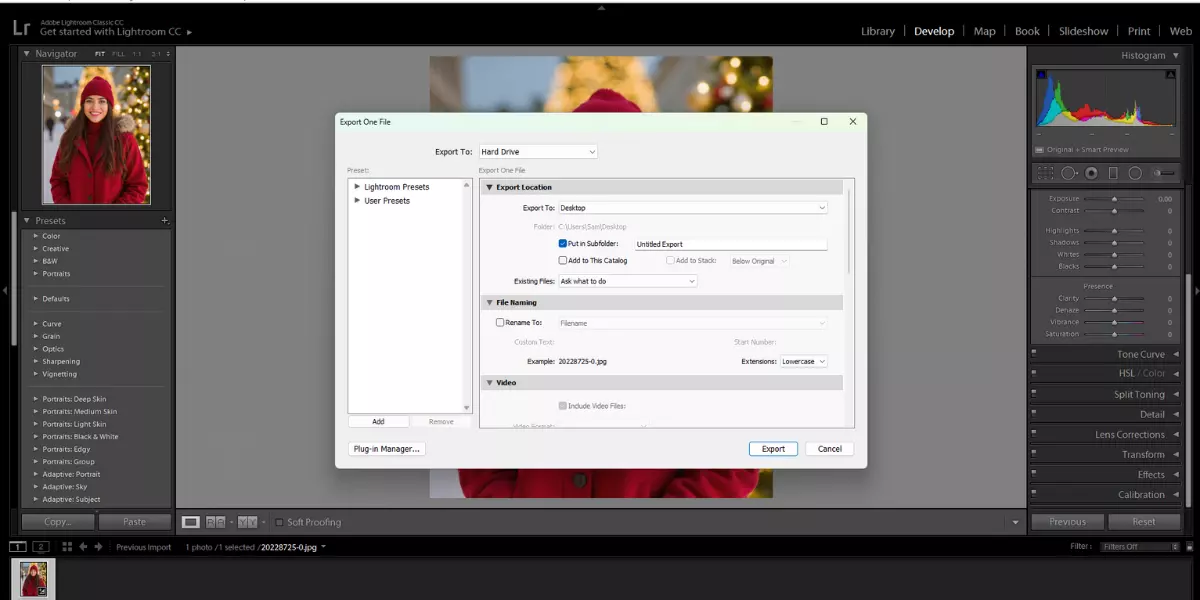Click the Y|Y before/after view icon

[x=247, y=522]
